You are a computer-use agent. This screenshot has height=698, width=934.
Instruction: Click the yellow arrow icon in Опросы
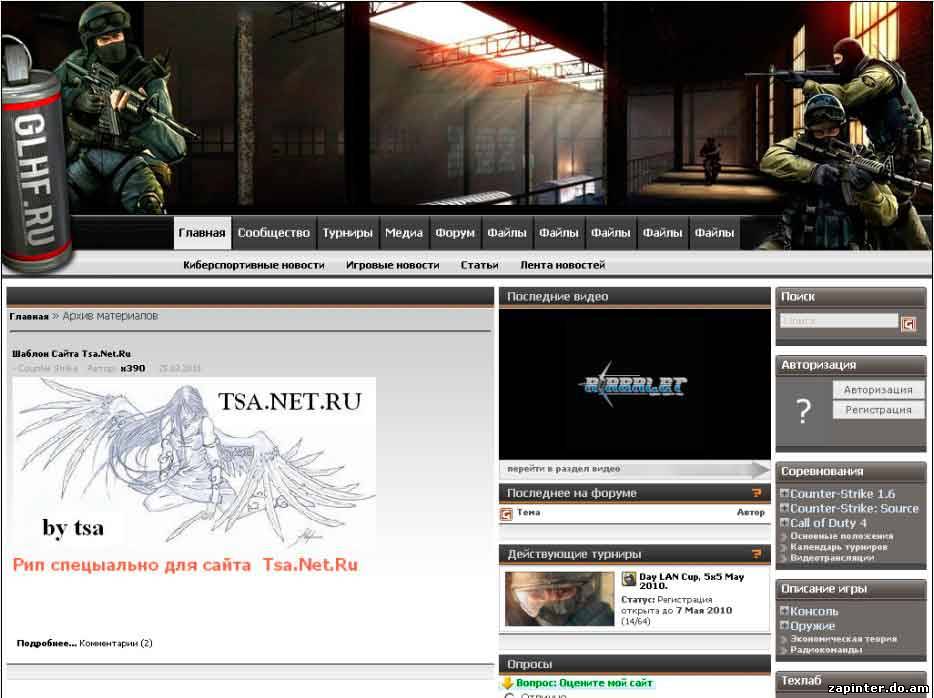[x=508, y=683]
